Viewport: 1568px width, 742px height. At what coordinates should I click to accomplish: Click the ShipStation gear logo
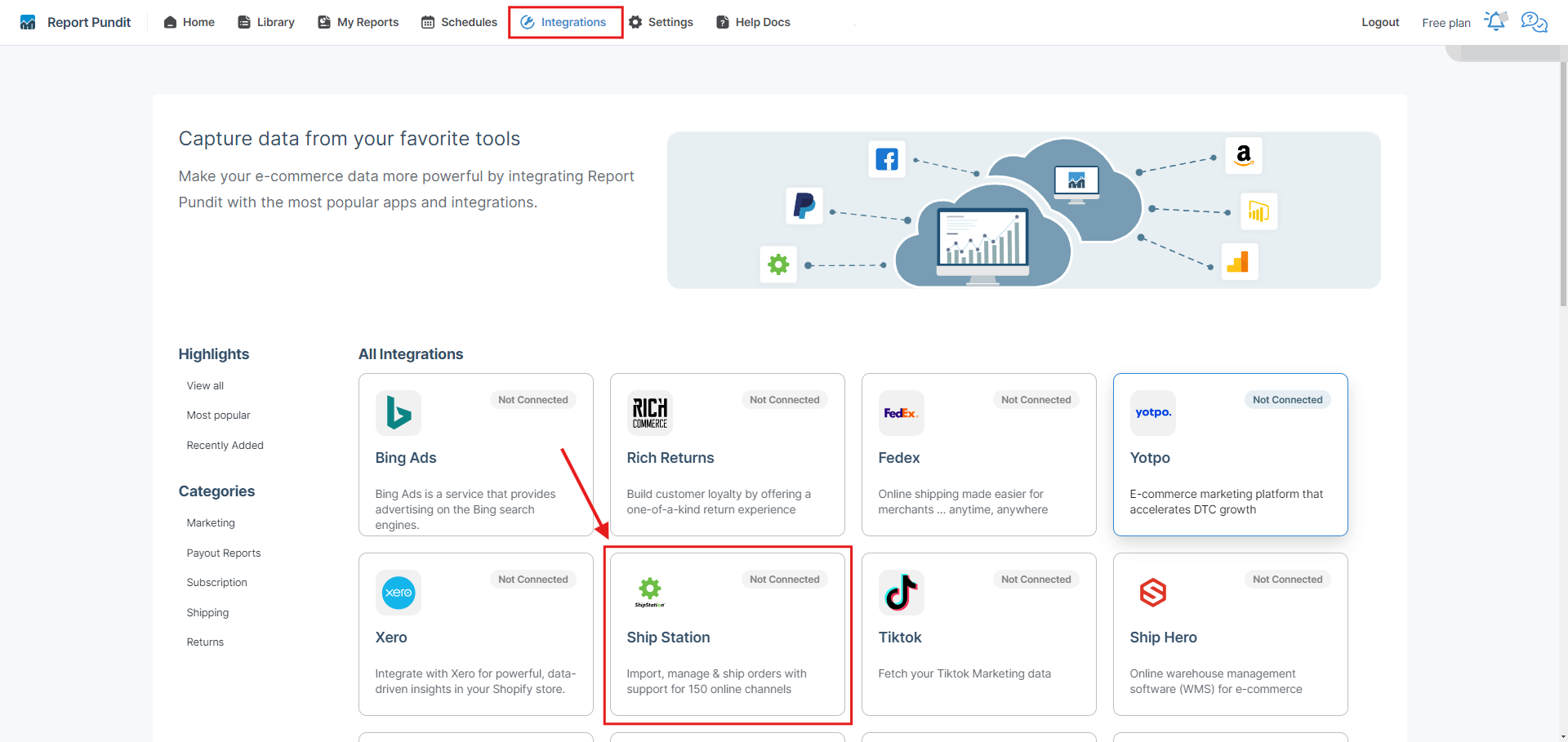coord(649,591)
